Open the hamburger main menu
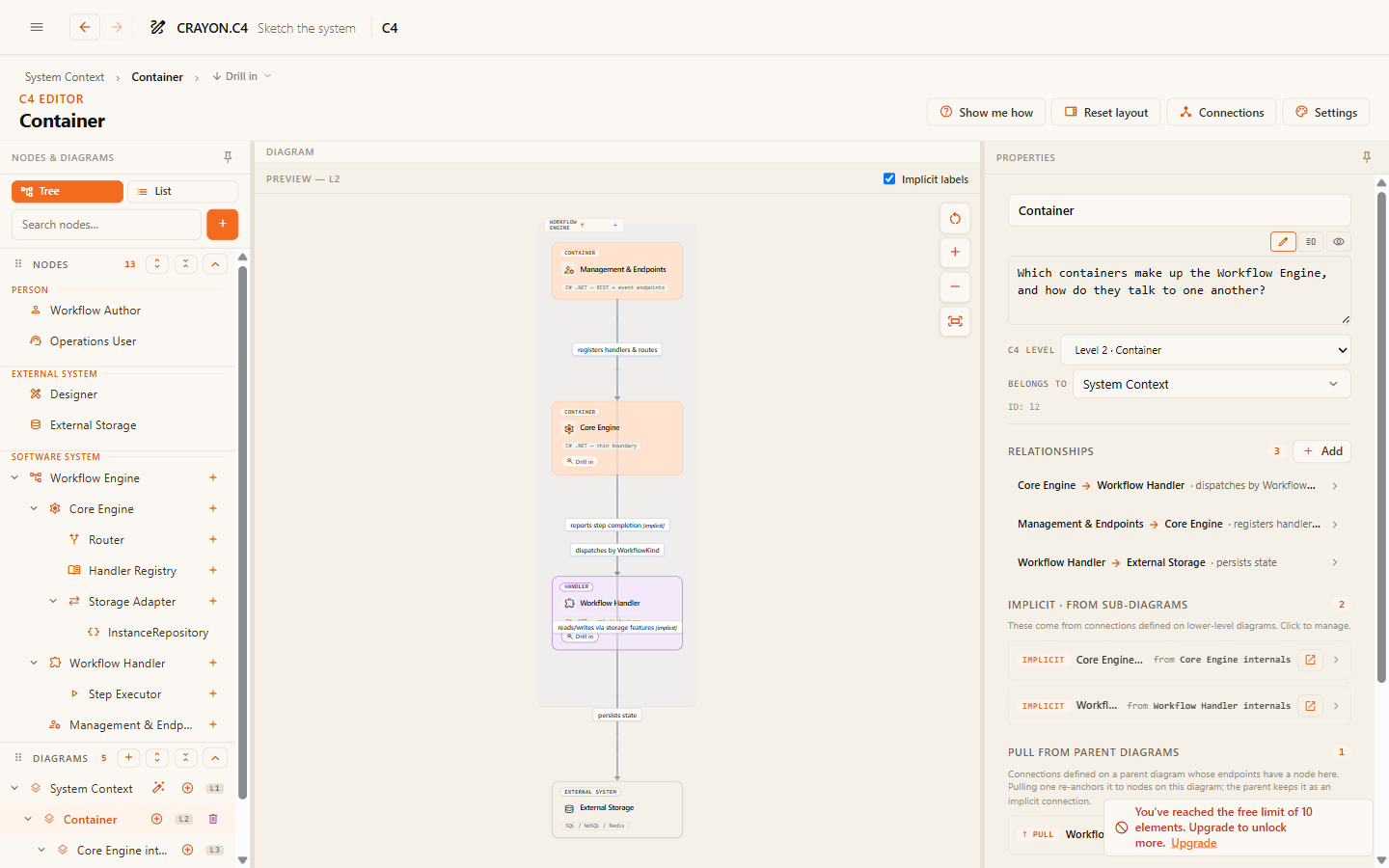The height and width of the screenshot is (868, 1389). point(37,27)
